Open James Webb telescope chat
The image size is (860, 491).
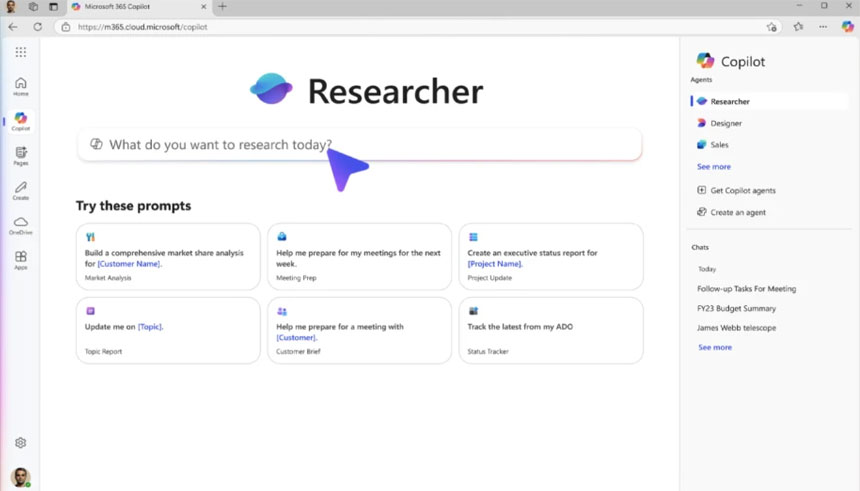click(737, 328)
